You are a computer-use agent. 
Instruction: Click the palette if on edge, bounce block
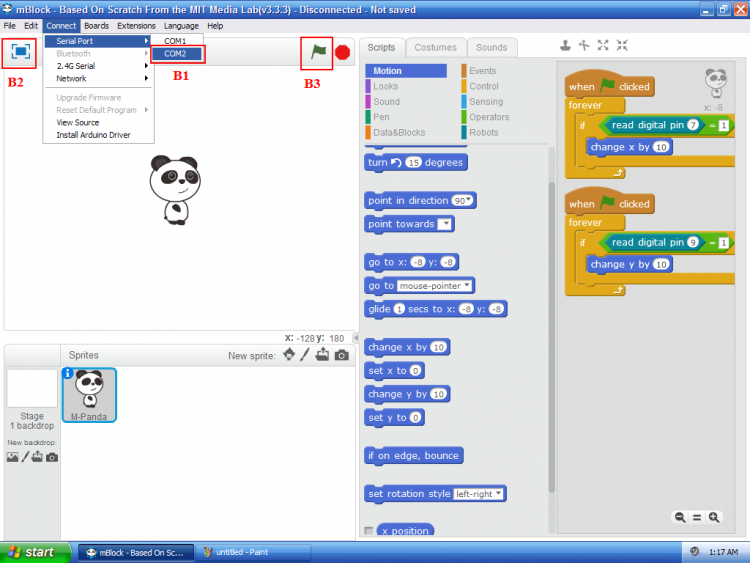(414, 455)
